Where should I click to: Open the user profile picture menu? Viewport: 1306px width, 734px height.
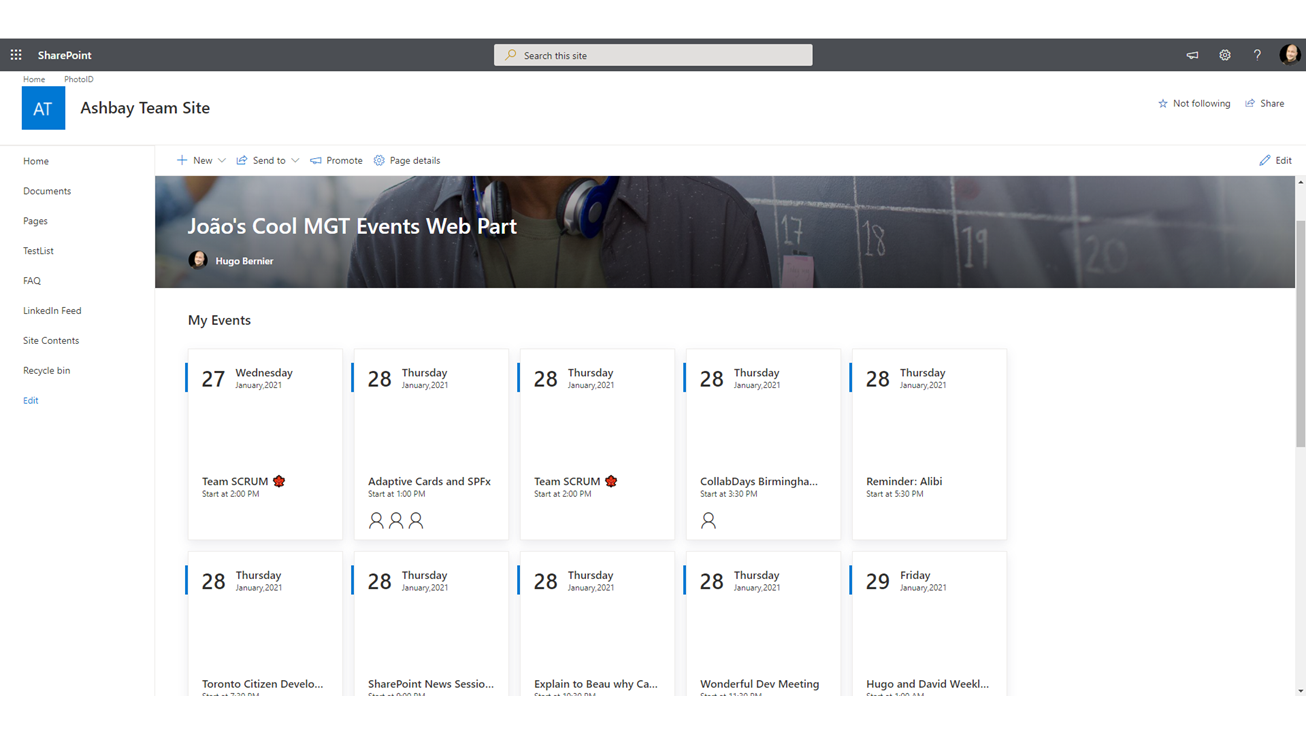1289,55
